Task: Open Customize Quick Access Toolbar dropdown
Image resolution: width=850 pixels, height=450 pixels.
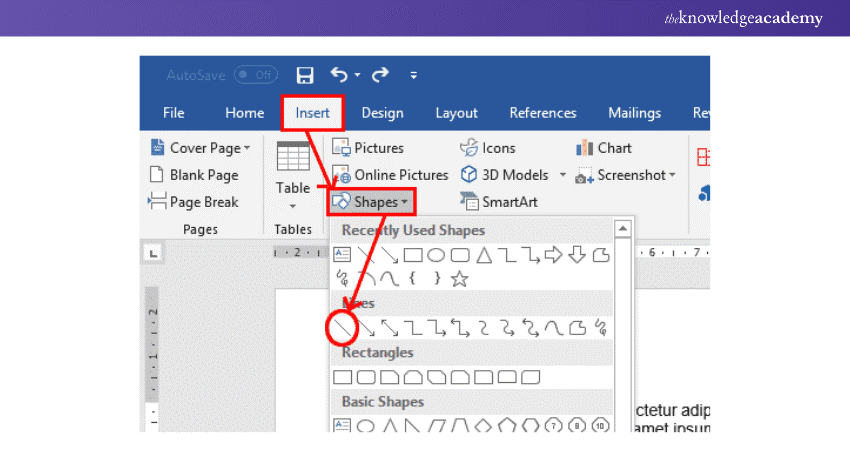Action: point(413,75)
